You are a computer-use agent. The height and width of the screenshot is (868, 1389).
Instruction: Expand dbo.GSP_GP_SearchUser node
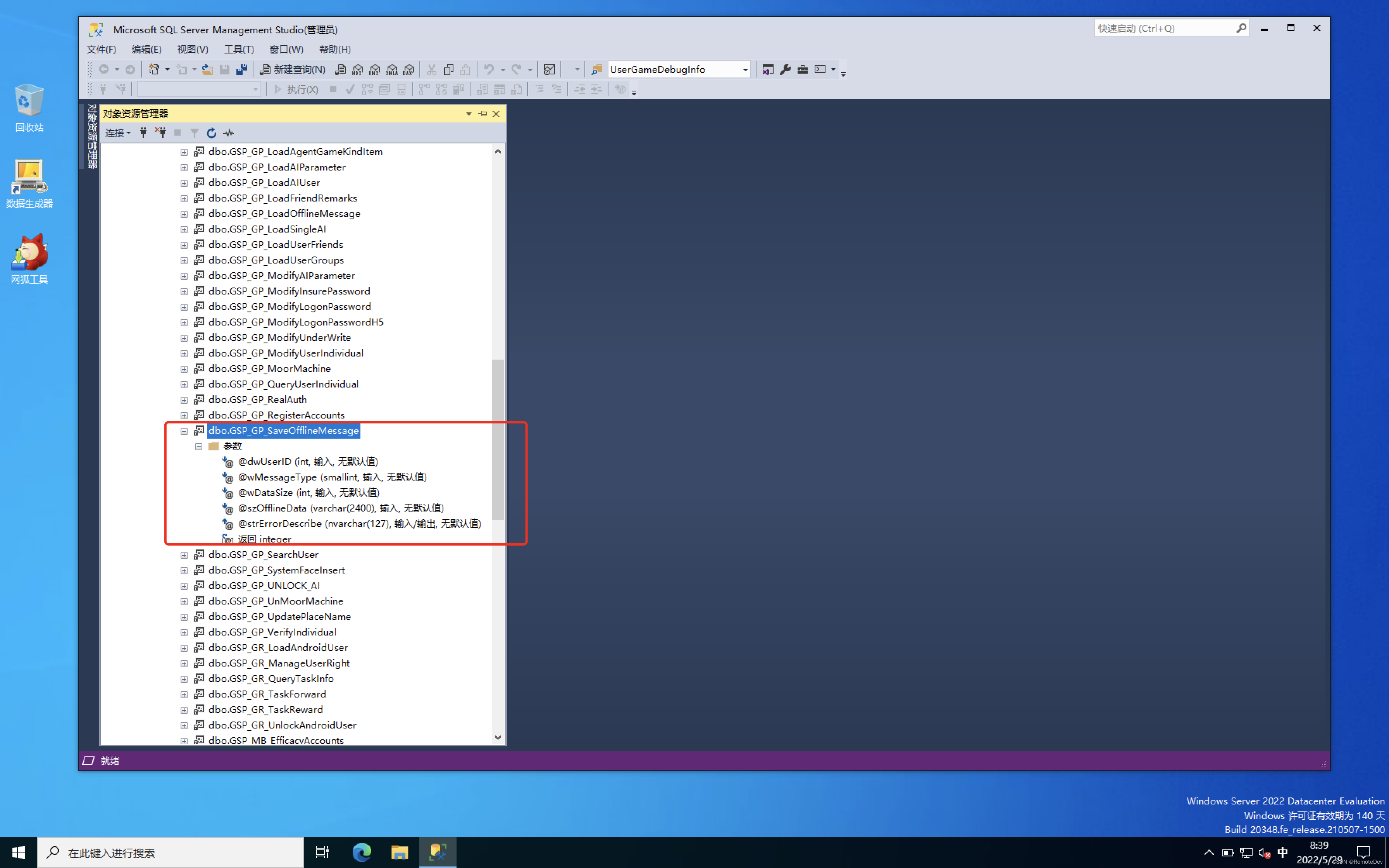(x=184, y=555)
